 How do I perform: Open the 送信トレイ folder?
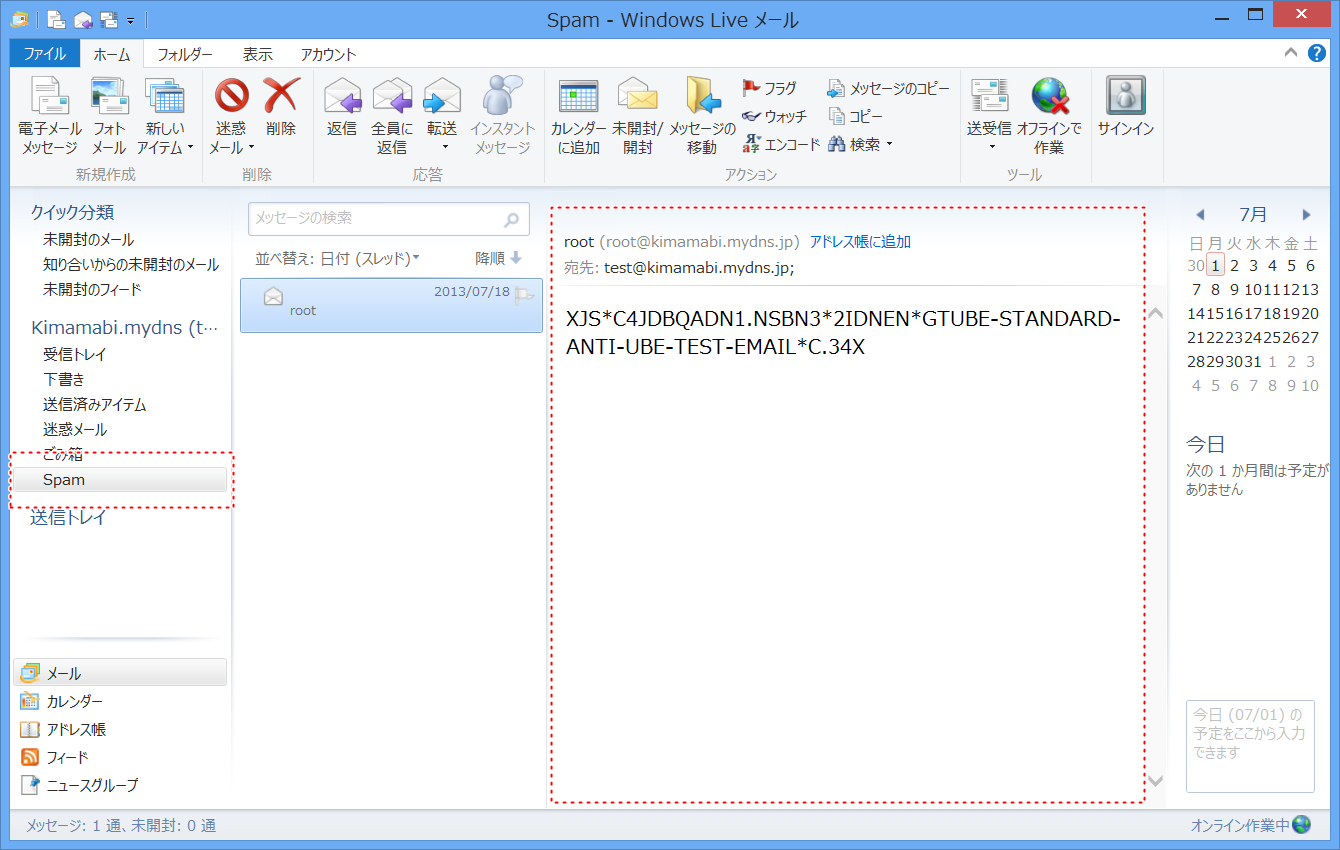coord(68,518)
